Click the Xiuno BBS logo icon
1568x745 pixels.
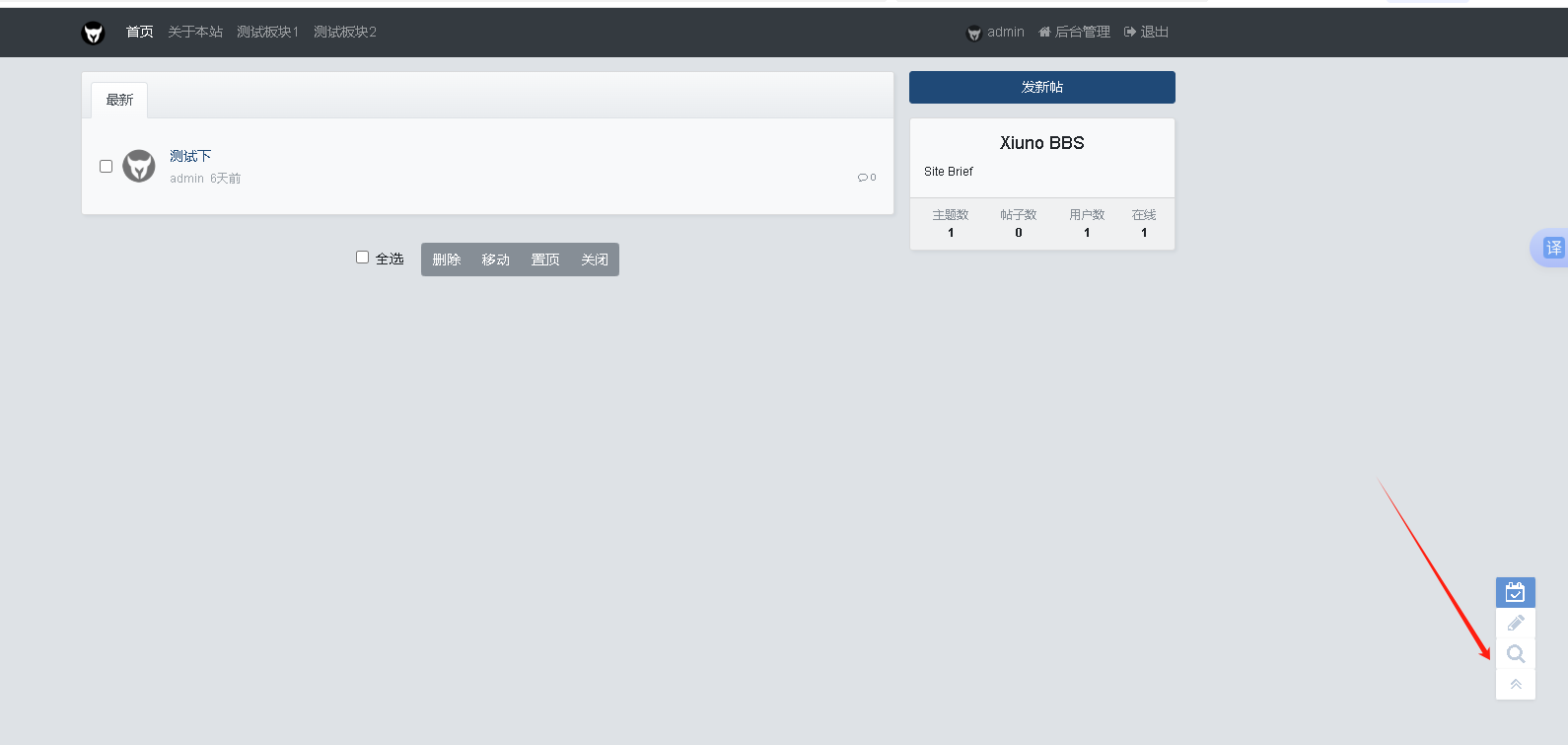click(x=93, y=33)
